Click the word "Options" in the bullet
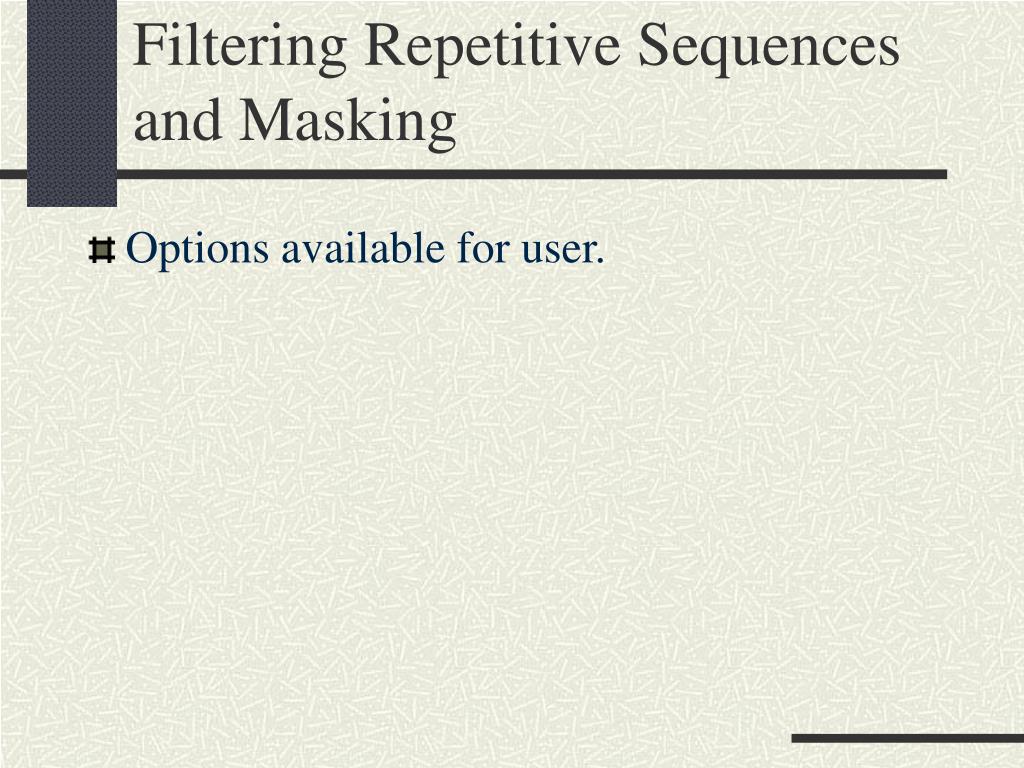 (197, 249)
